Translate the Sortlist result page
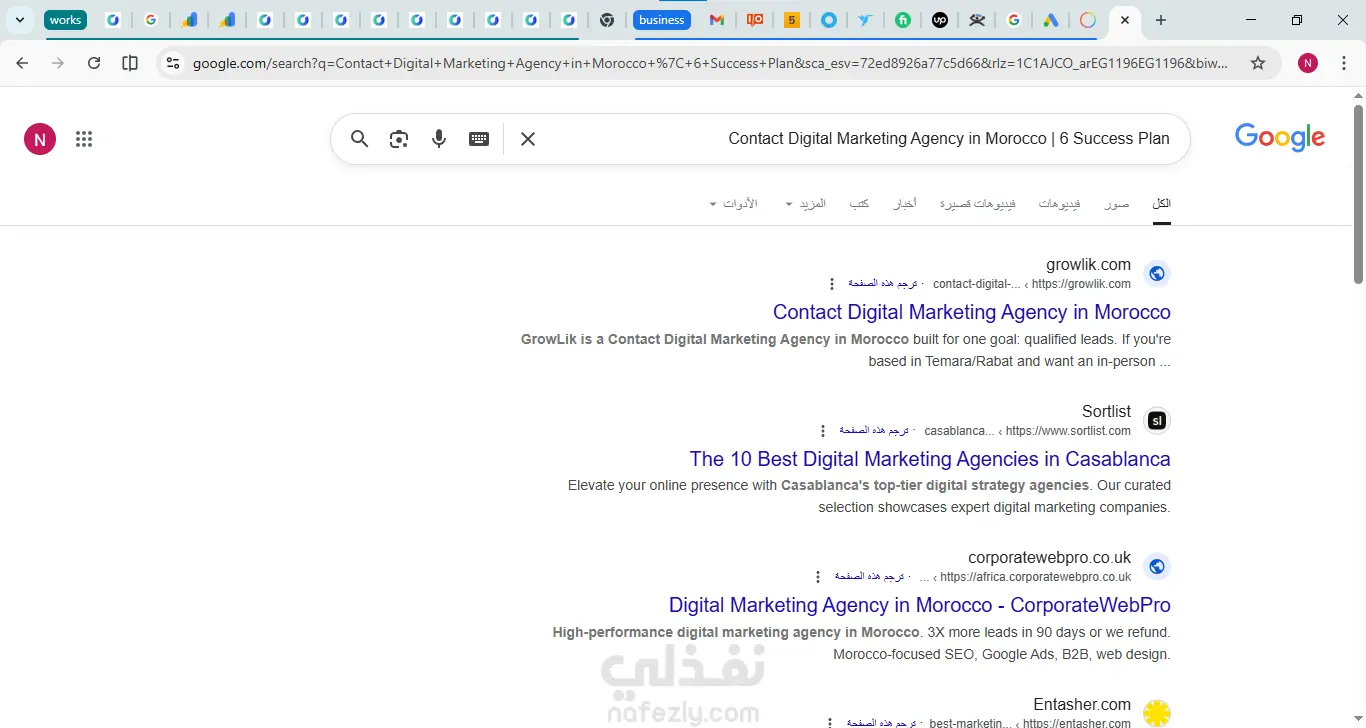1366x728 pixels. pyautogui.click(x=874, y=431)
